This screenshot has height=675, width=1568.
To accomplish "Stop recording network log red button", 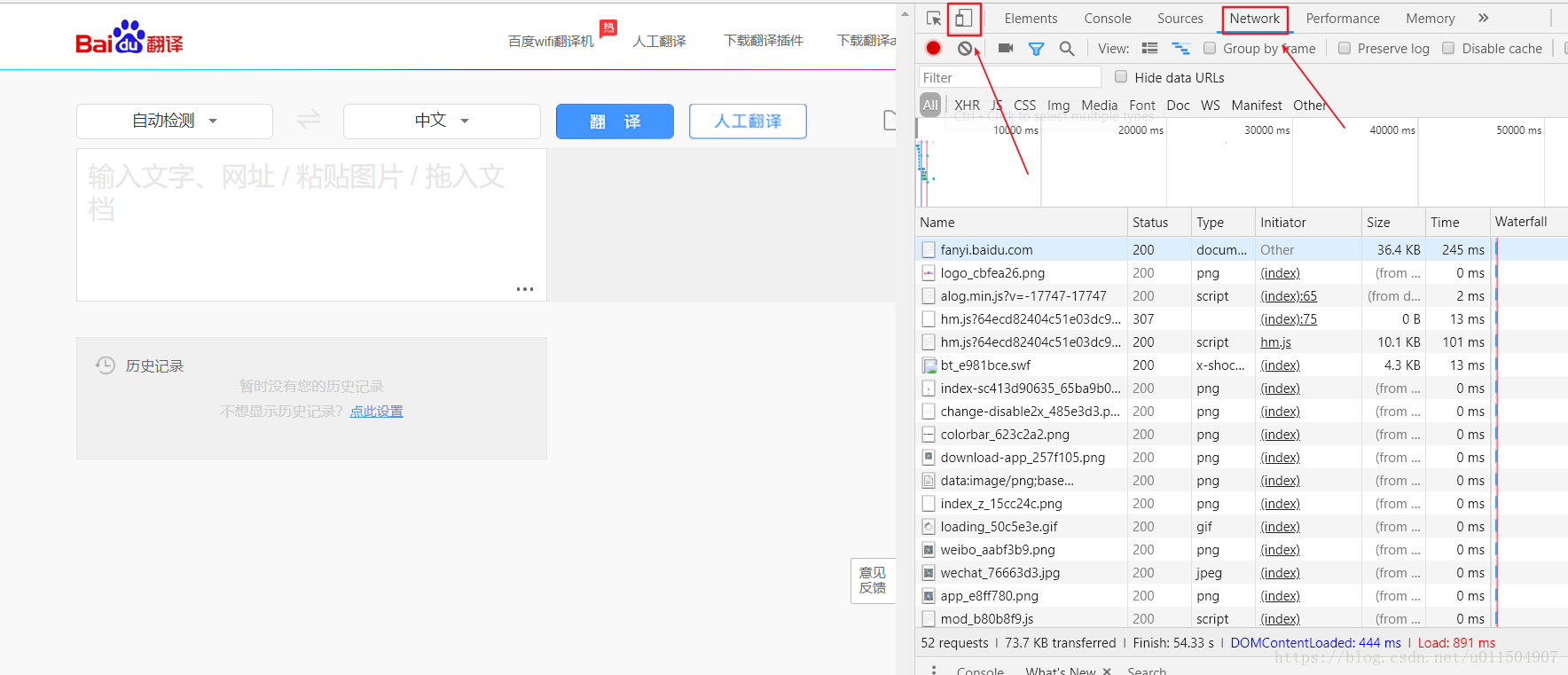I will pos(933,49).
